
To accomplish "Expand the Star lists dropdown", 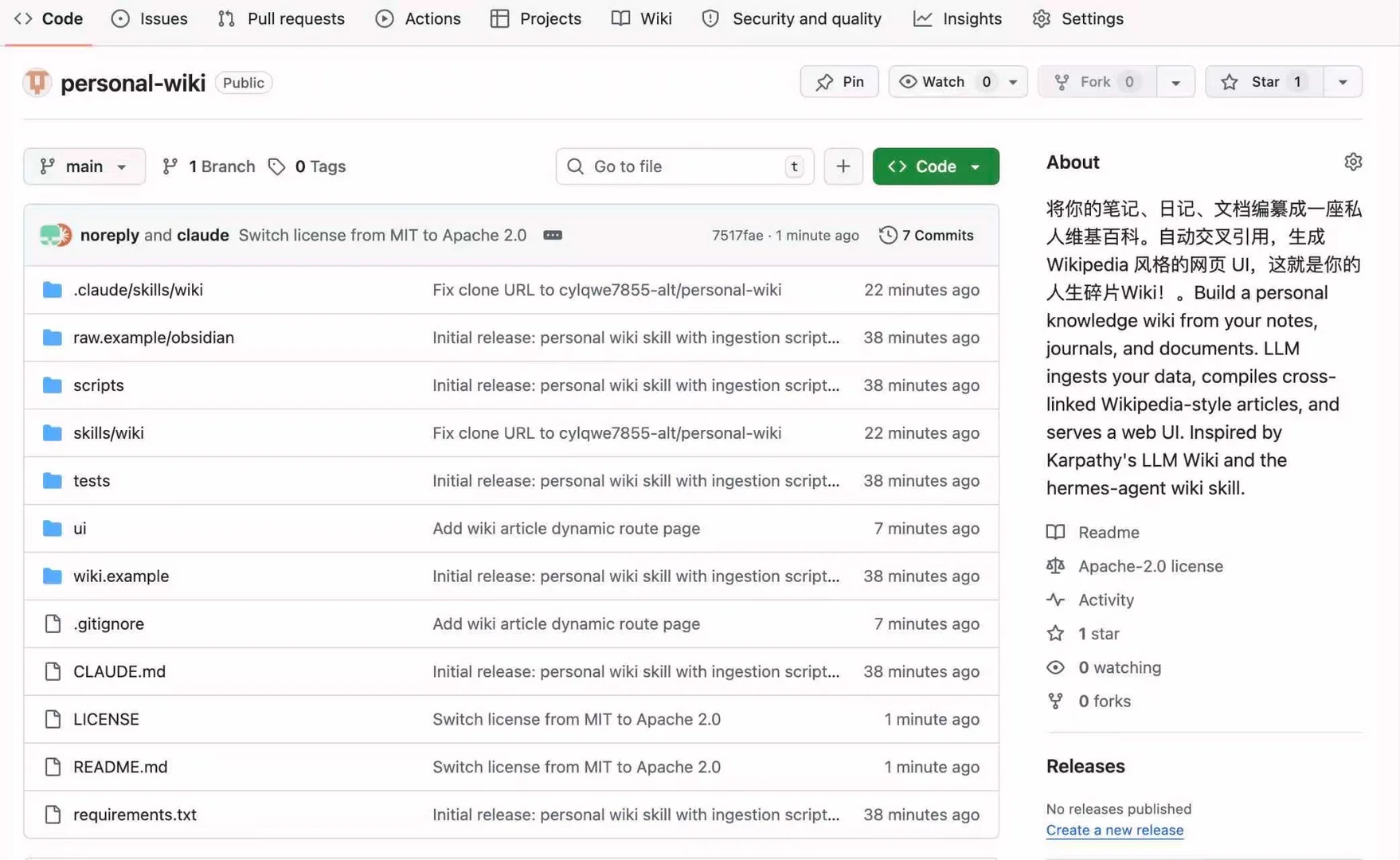I will pyautogui.click(x=1343, y=82).
